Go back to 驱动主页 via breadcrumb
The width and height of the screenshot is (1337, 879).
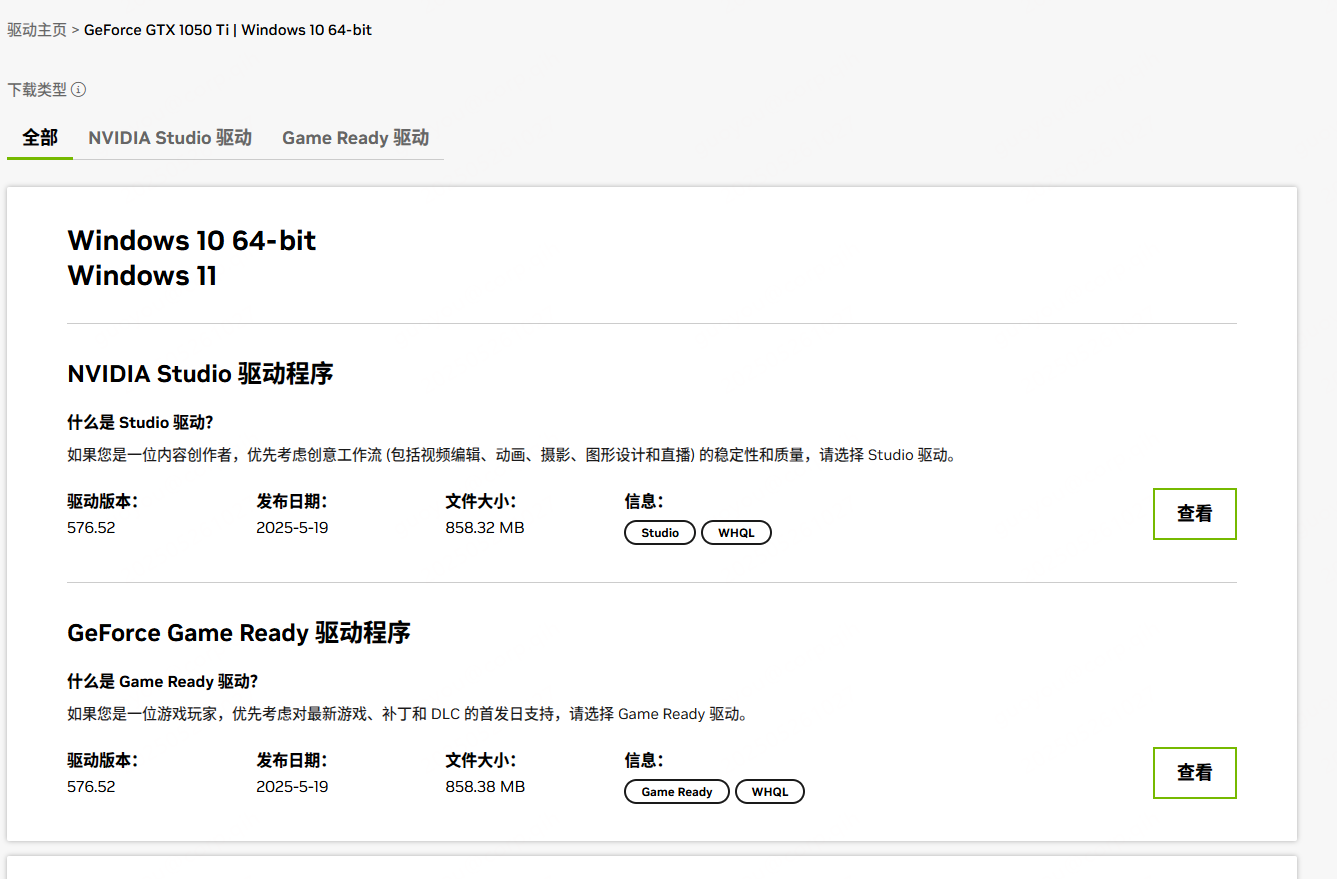[x=37, y=30]
